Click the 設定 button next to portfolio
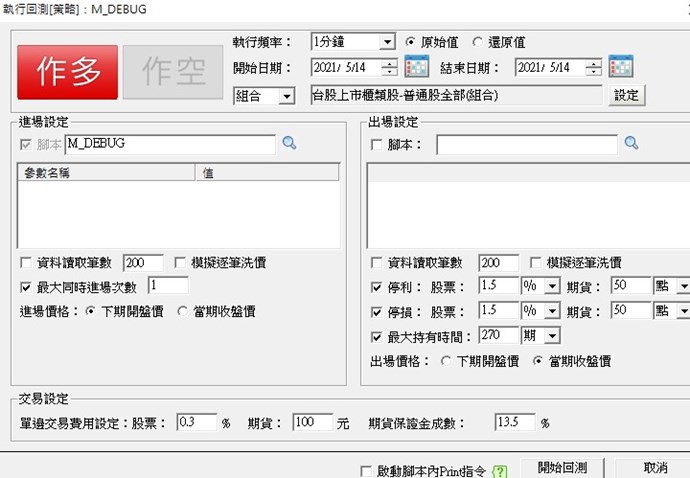Image resolution: width=690 pixels, height=478 pixels. click(626, 96)
